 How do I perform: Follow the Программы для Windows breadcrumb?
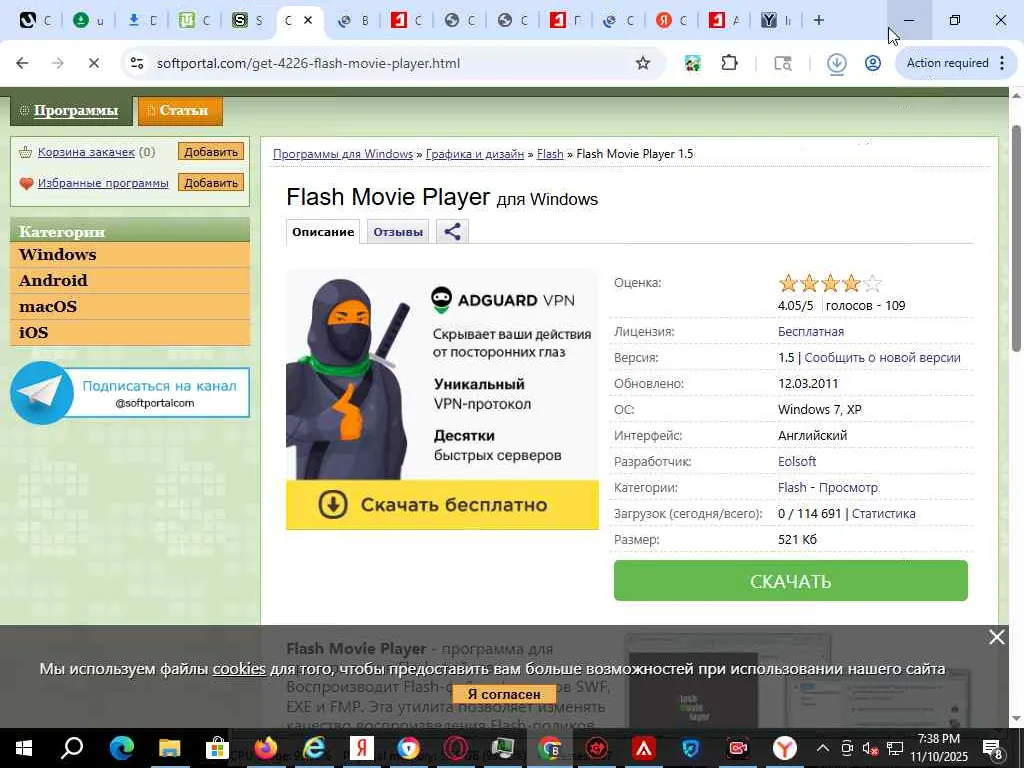point(343,154)
